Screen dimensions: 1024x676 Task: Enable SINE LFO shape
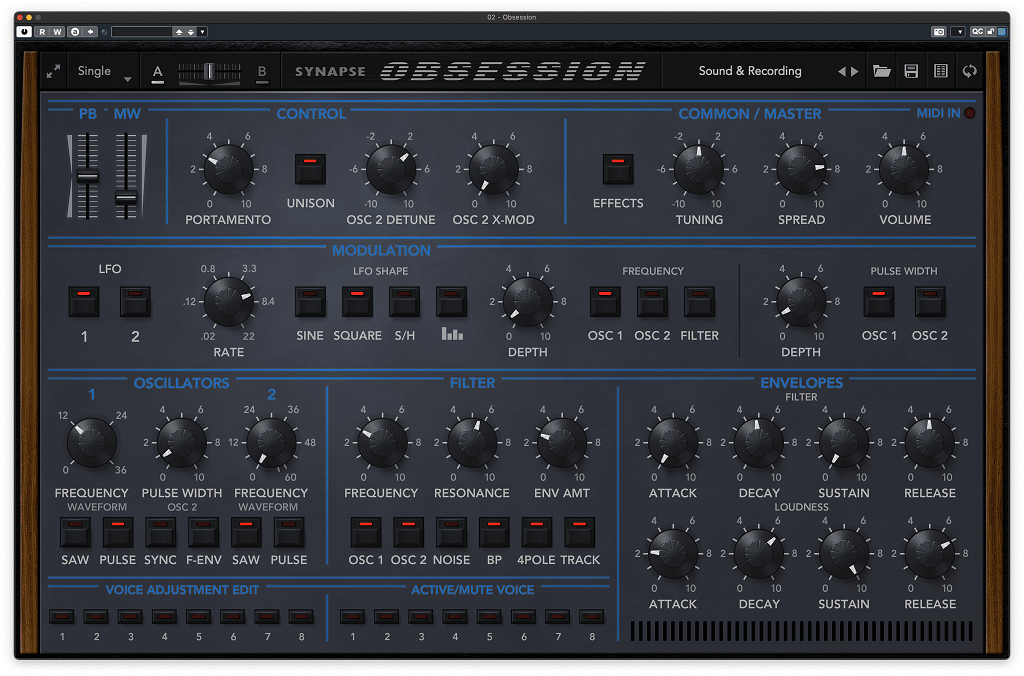click(310, 302)
